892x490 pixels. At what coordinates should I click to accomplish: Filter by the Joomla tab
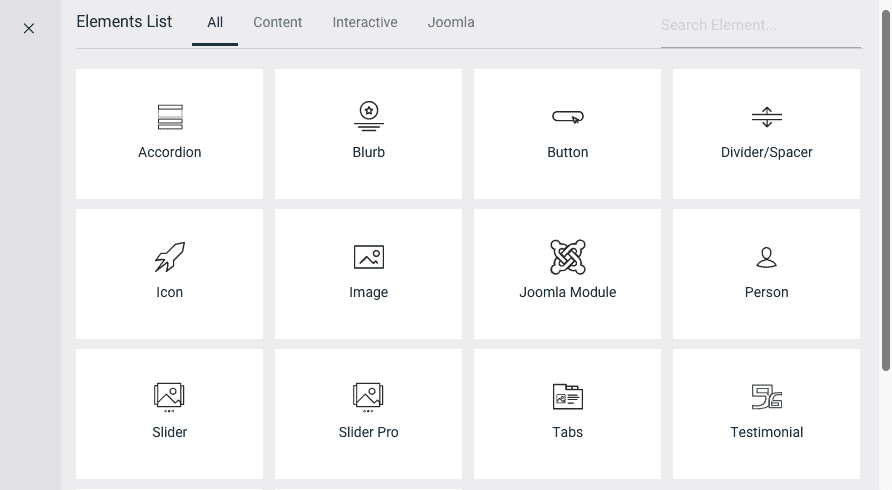[x=451, y=22]
